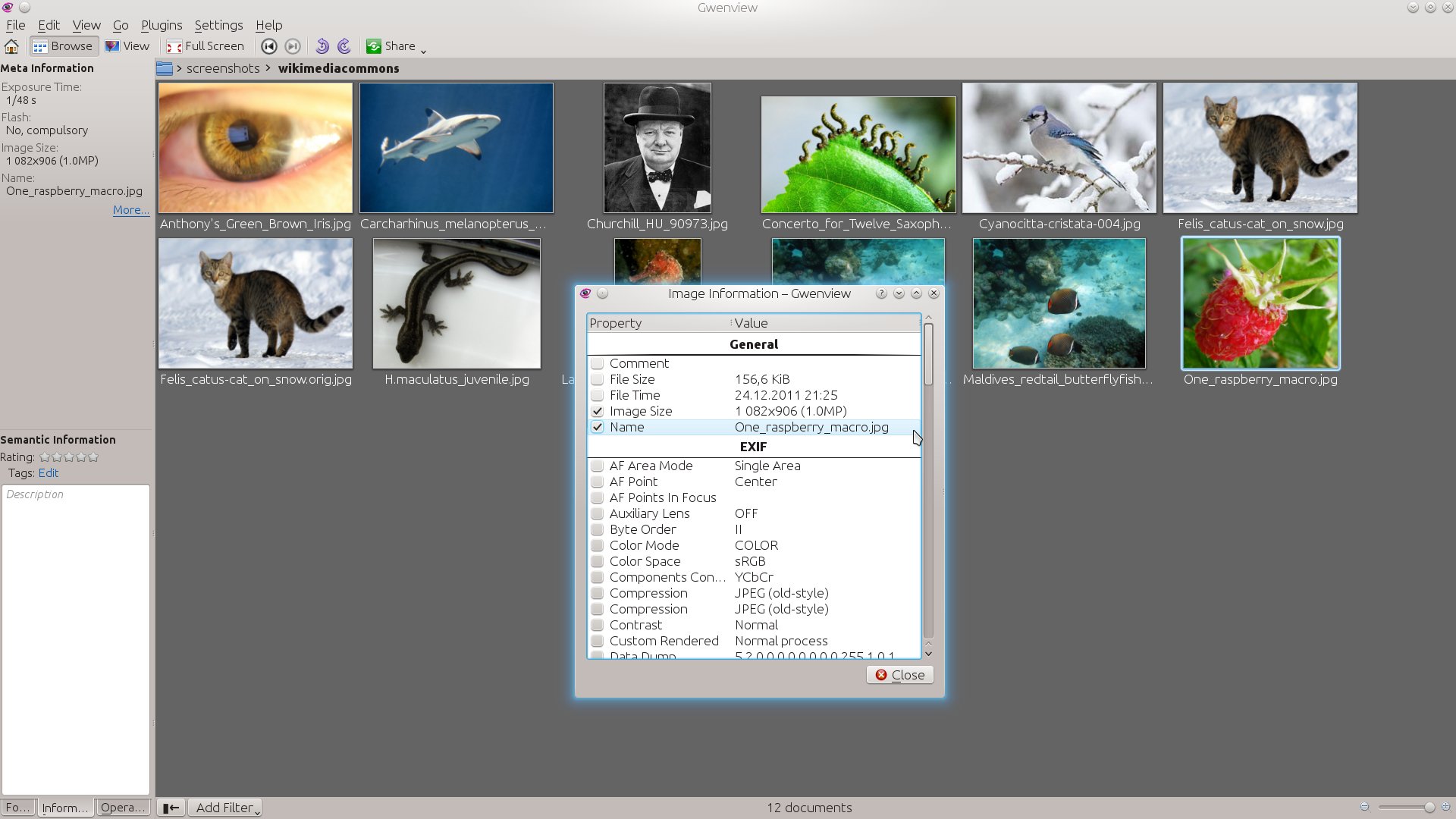Check the File Size checkbox
Image resolution: width=1456 pixels, height=819 pixels.
click(598, 379)
